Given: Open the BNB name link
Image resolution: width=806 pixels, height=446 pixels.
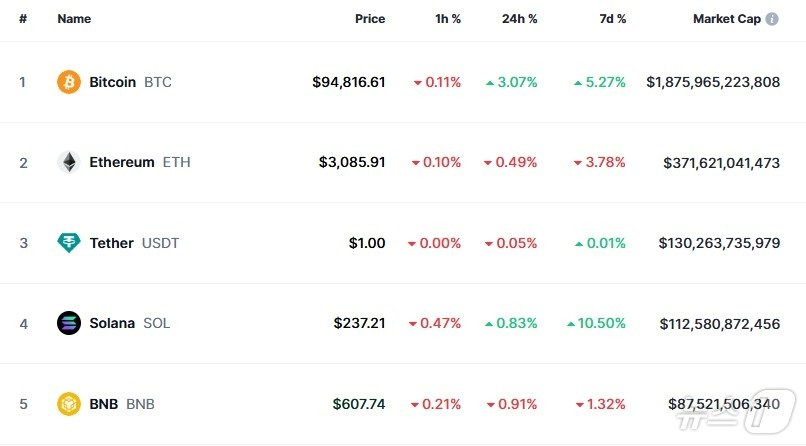Looking at the screenshot, I should [x=103, y=404].
